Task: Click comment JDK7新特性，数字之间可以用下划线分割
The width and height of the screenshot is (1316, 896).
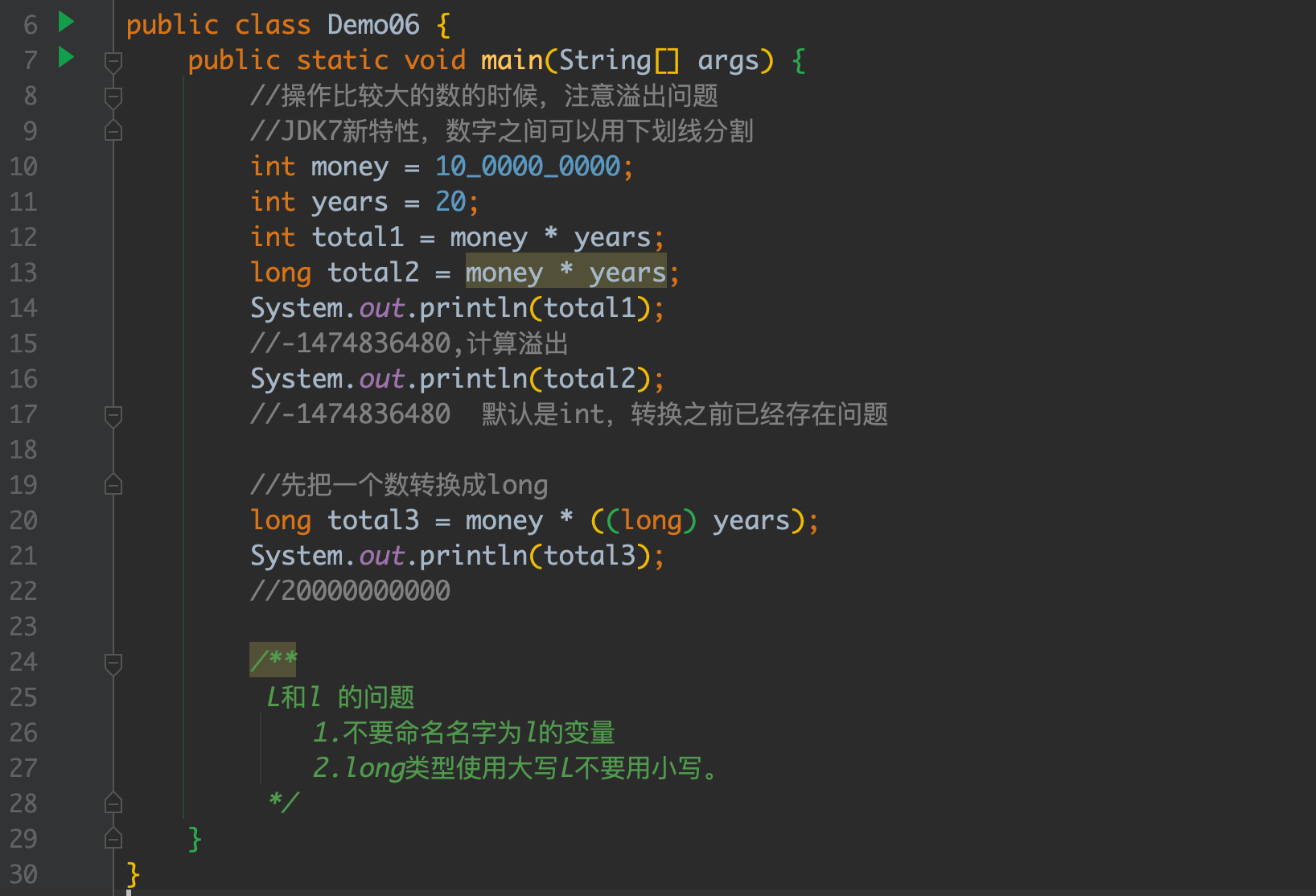Action: pyautogui.click(x=502, y=131)
